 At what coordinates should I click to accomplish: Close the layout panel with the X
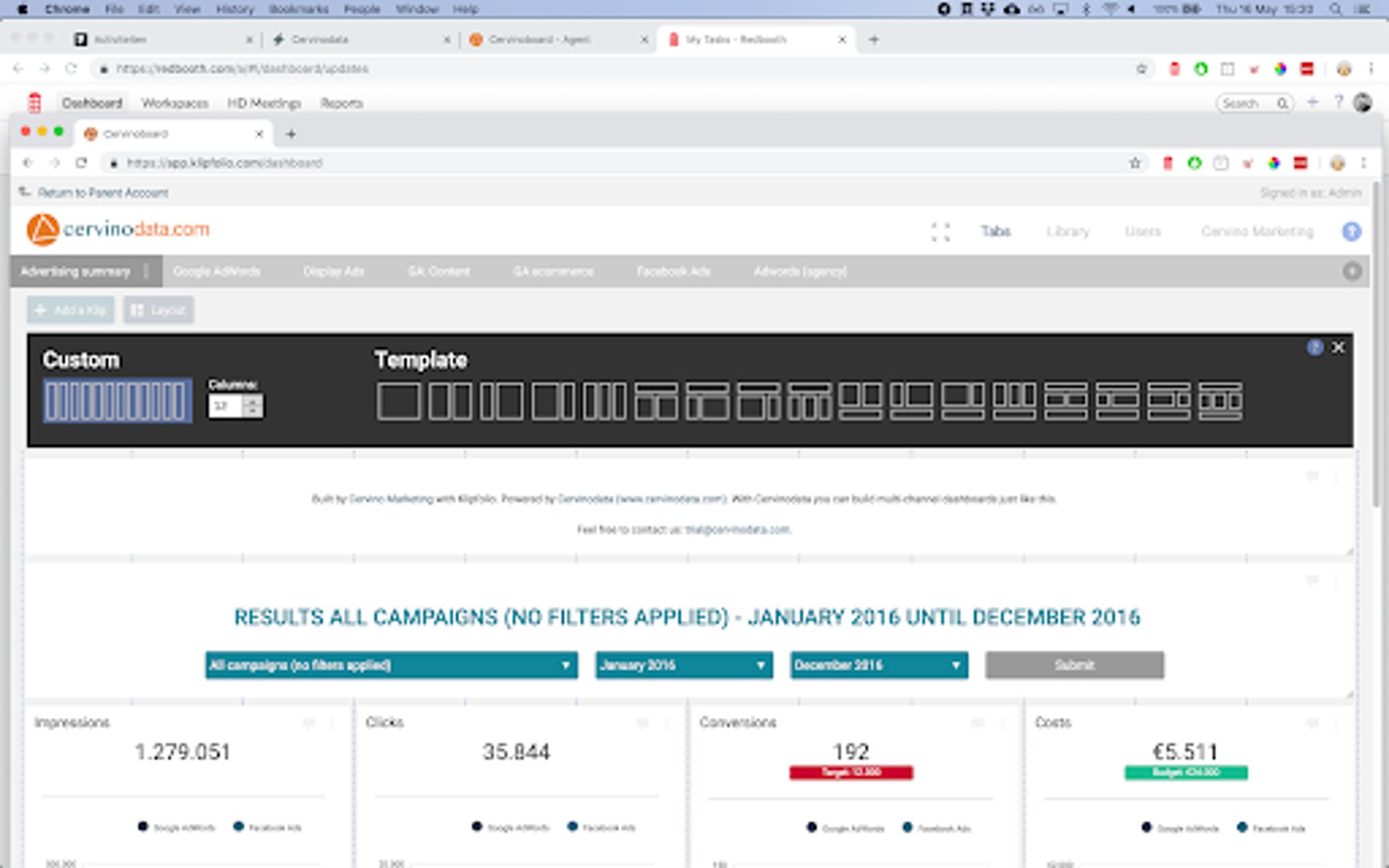(x=1338, y=347)
